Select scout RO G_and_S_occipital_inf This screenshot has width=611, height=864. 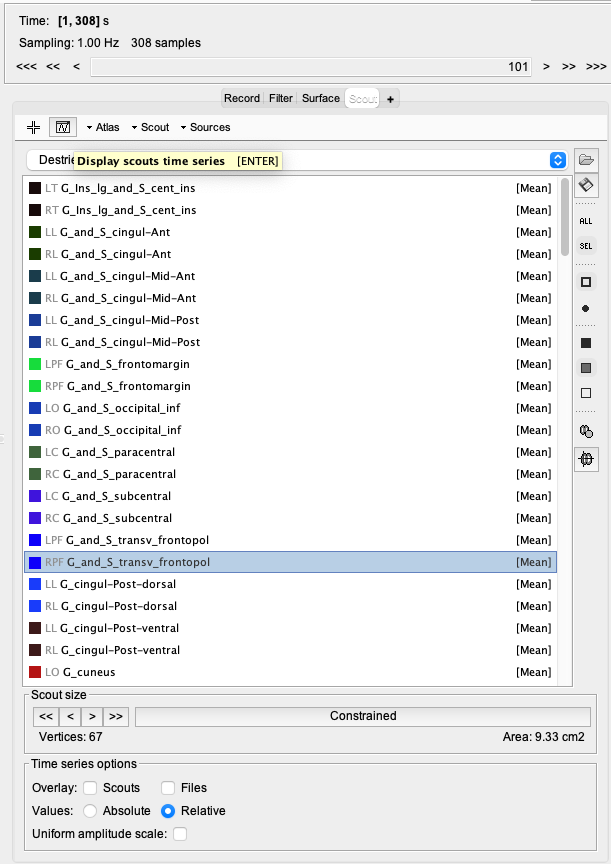coord(290,430)
